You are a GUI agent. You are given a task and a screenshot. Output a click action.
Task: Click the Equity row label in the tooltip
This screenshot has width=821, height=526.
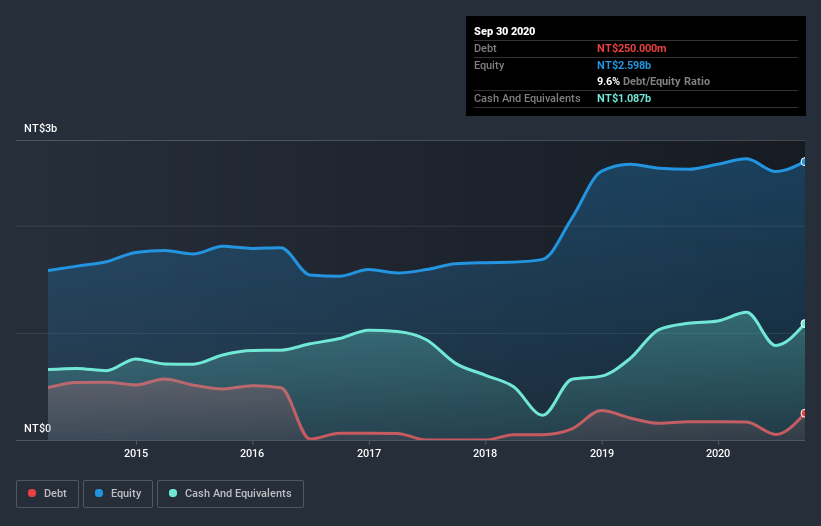(x=489, y=65)
